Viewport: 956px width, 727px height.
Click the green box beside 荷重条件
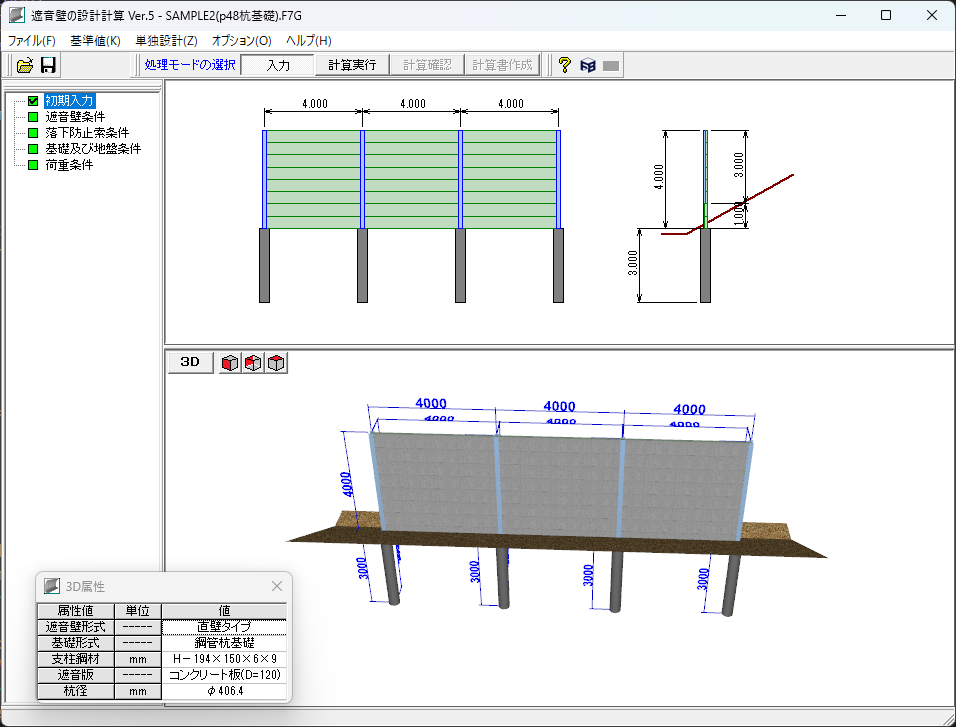pyautogui.click(x=33, y=165)
